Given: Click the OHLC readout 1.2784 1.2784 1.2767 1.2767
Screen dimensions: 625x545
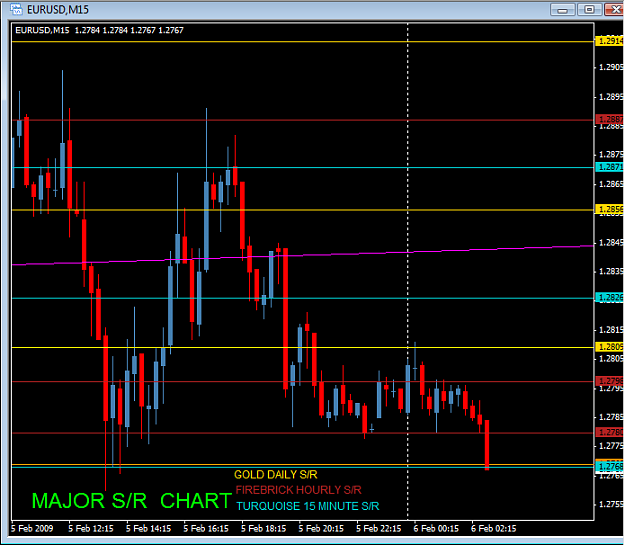Looking at the screenshot, I should [x=129, y=30].
